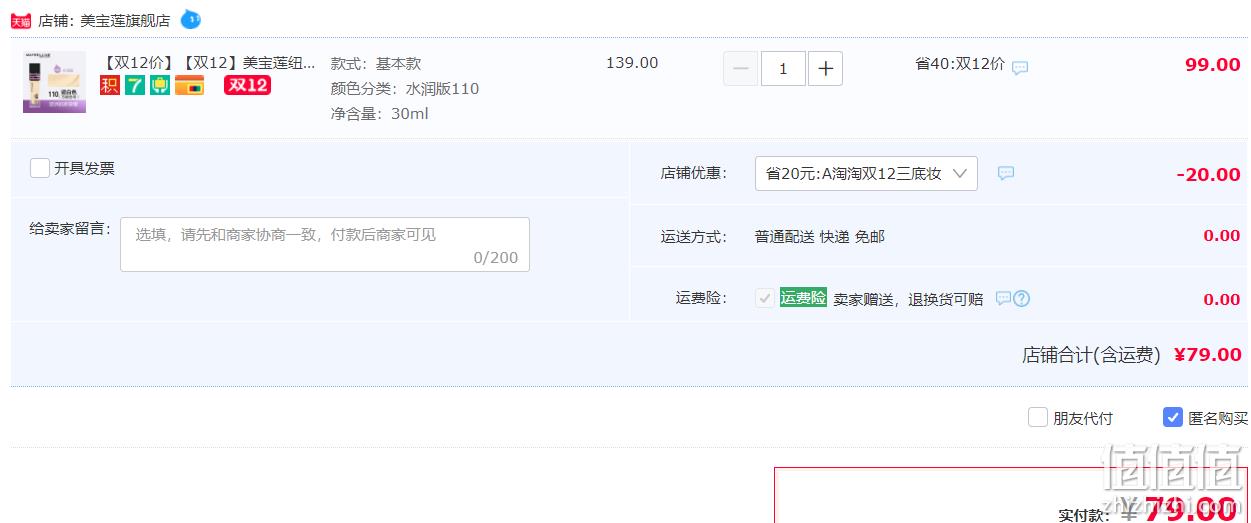This screenshot has height=523, width=1251.
Task: Click the seller message text box
Action: tap(325, 244)
